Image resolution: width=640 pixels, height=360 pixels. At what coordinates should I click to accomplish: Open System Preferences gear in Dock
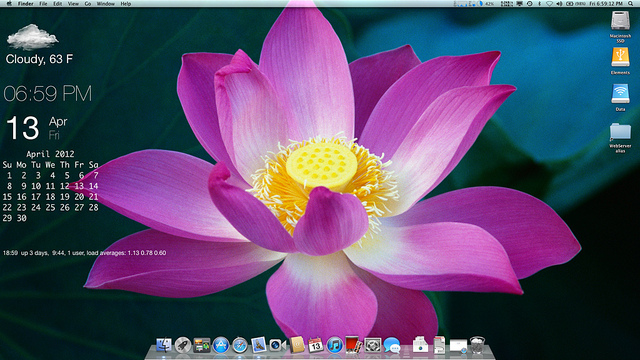[373, 345]
